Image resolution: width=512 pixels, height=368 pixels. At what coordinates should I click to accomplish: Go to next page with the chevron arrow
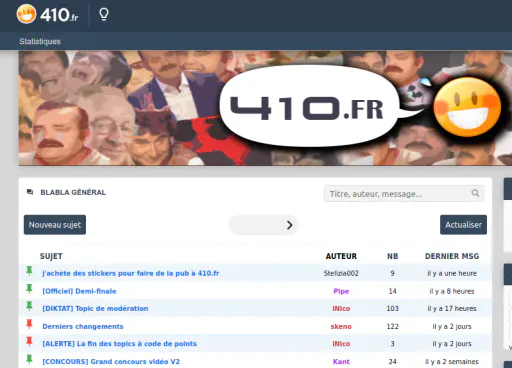(289, 225)
